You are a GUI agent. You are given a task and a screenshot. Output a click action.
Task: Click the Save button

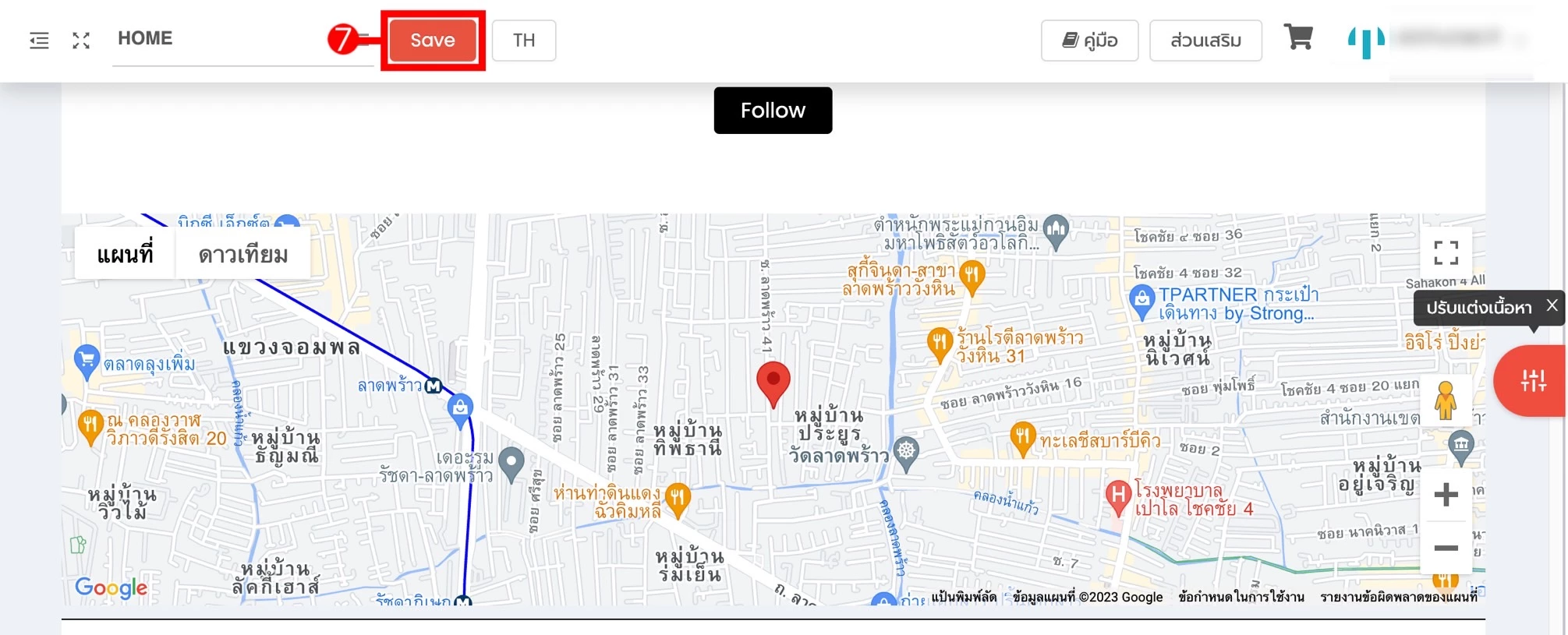[x=433, y=41]
